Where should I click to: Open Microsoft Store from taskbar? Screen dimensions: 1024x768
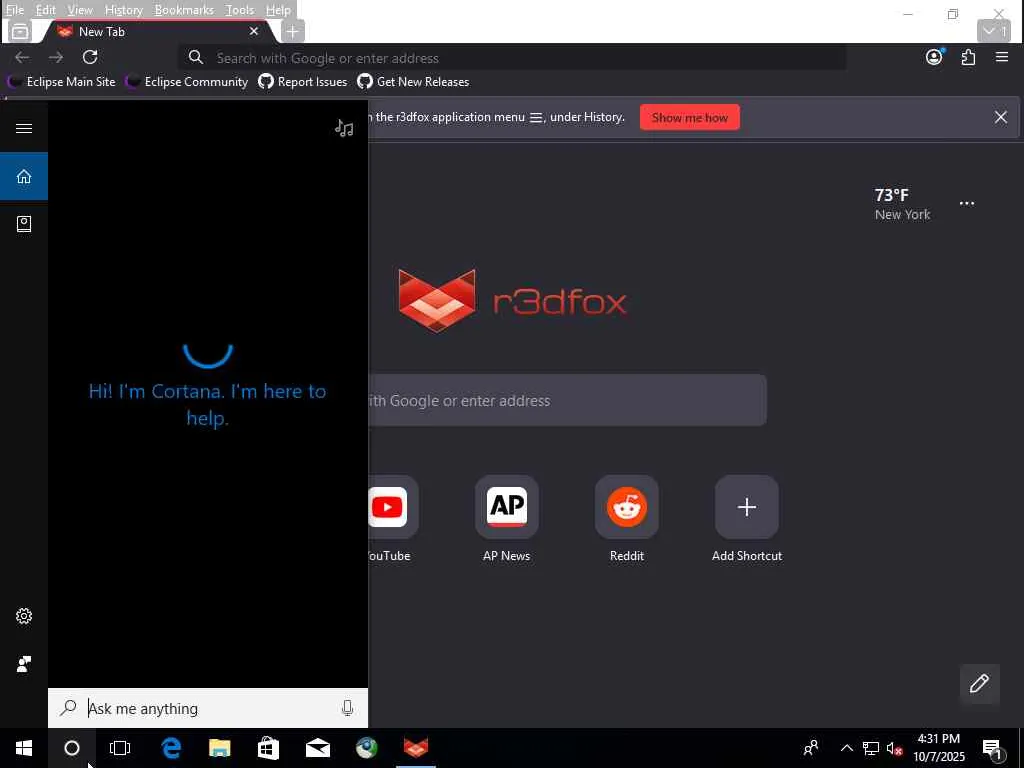(268, 748)
